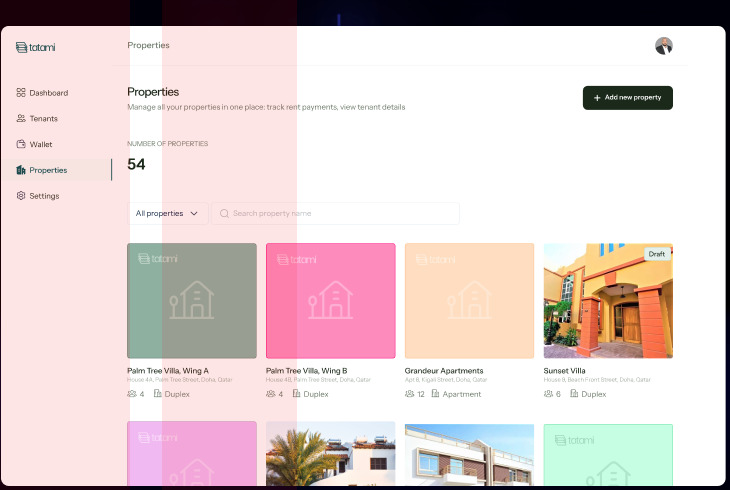Click the Apartment type label under Grandeur Apartments

(462, 394)
